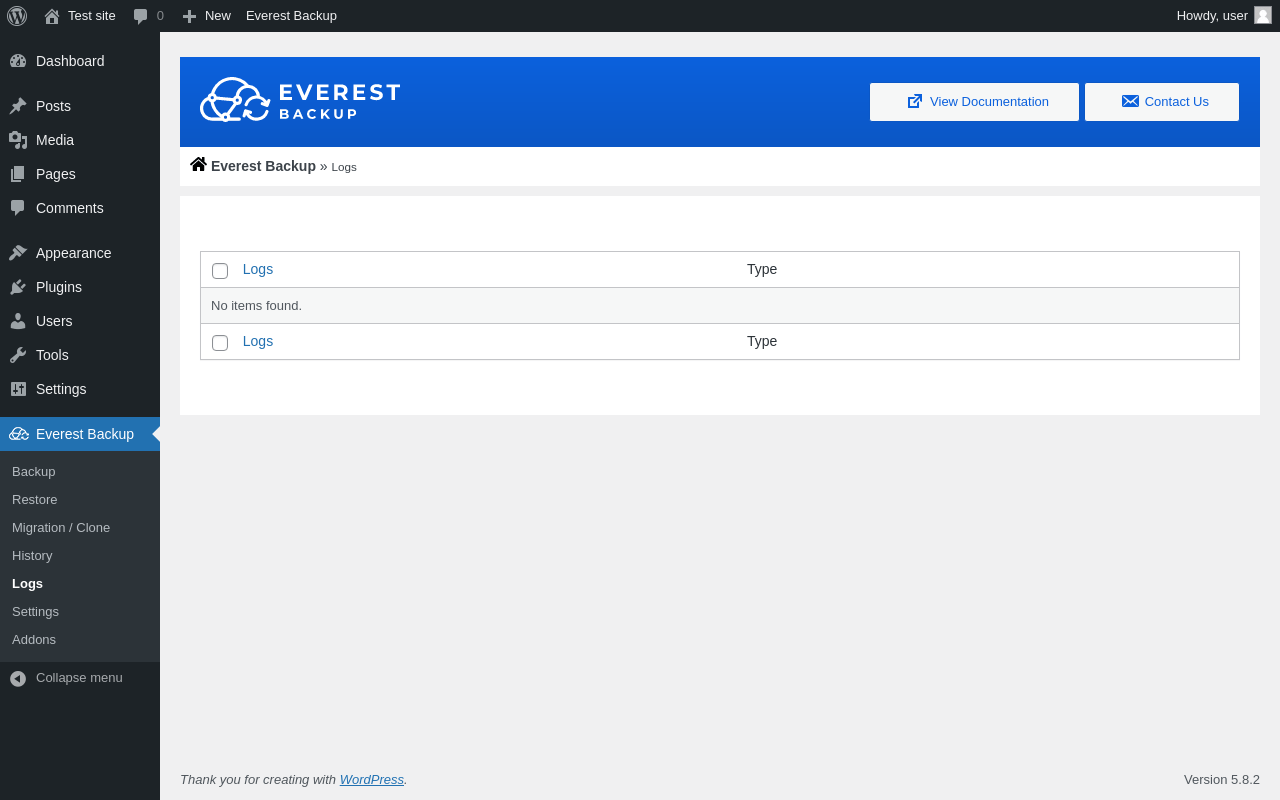This screenshot has height=800, width=1280.
Task: Click the Comments icon in the sidebar
Action: pyautogui.click(x=18, y=208)
